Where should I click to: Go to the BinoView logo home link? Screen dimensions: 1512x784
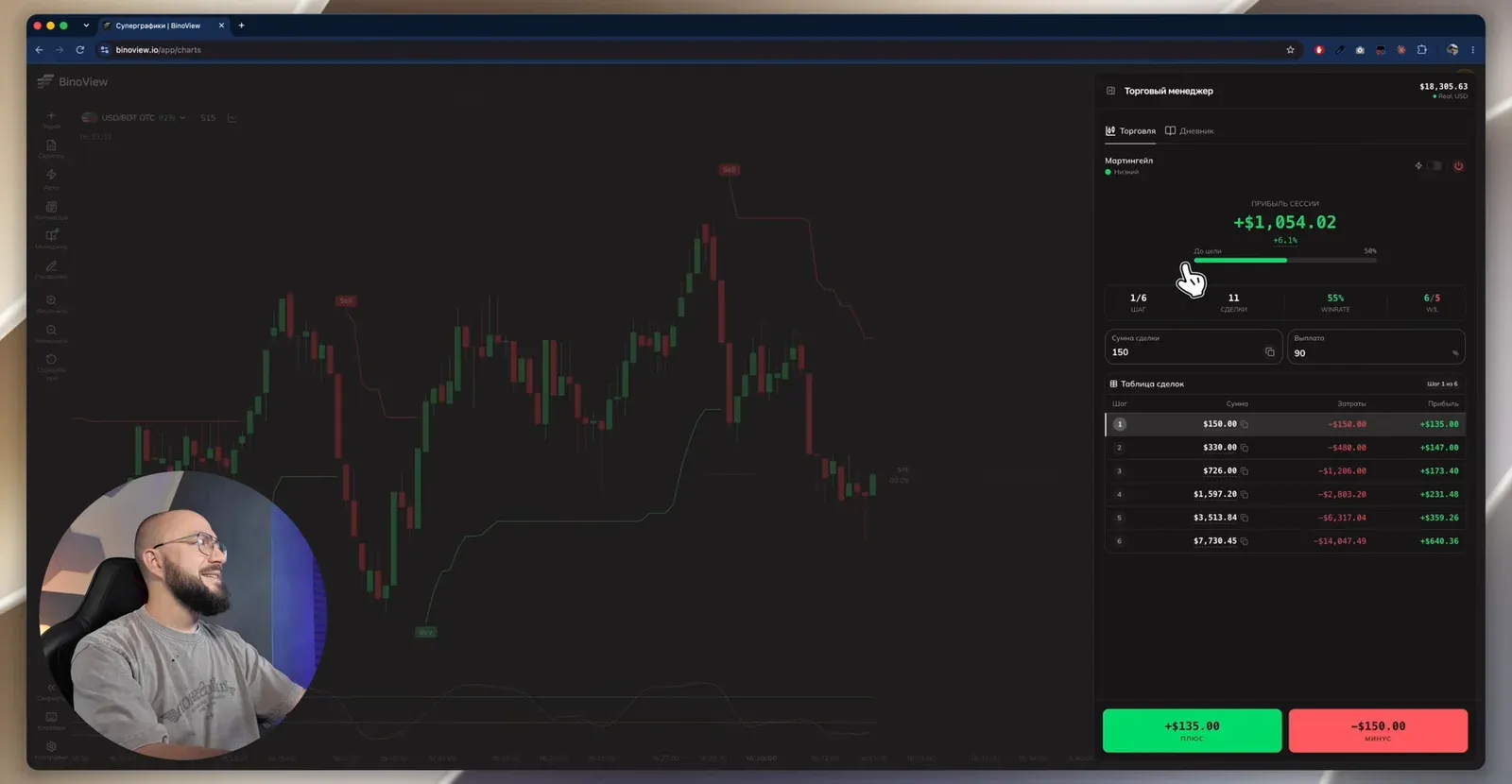click(73, 82)
